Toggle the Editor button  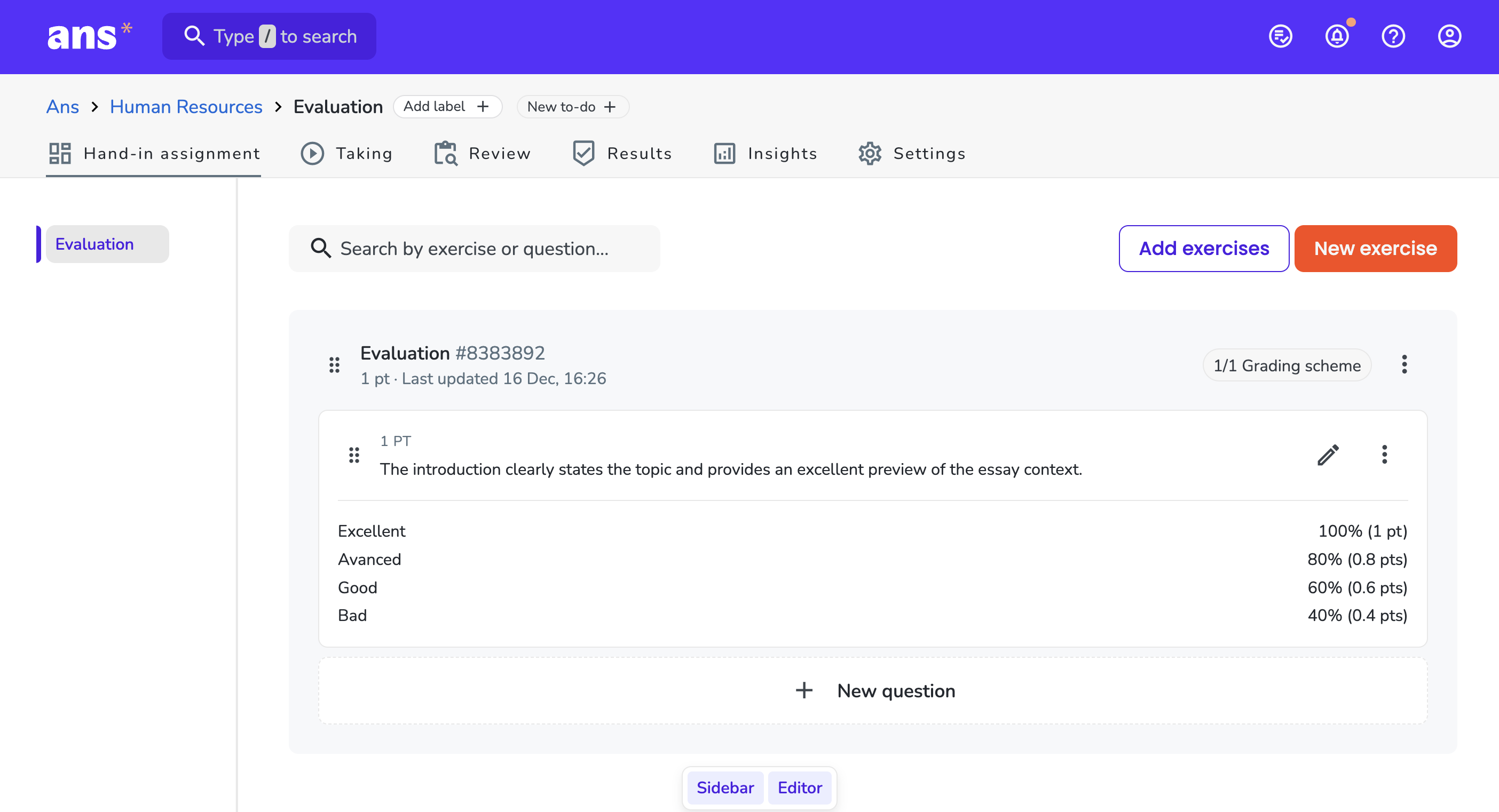click(x=800, y=787)
